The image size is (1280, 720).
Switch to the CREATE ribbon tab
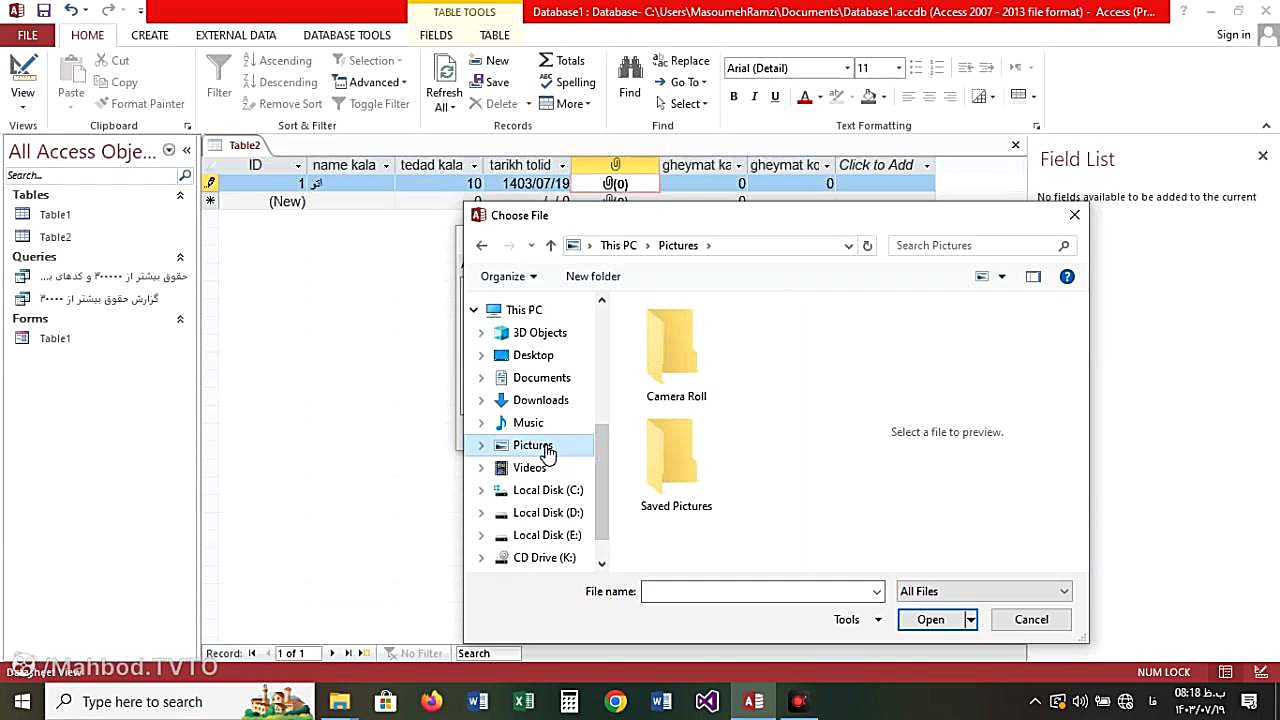150,35
